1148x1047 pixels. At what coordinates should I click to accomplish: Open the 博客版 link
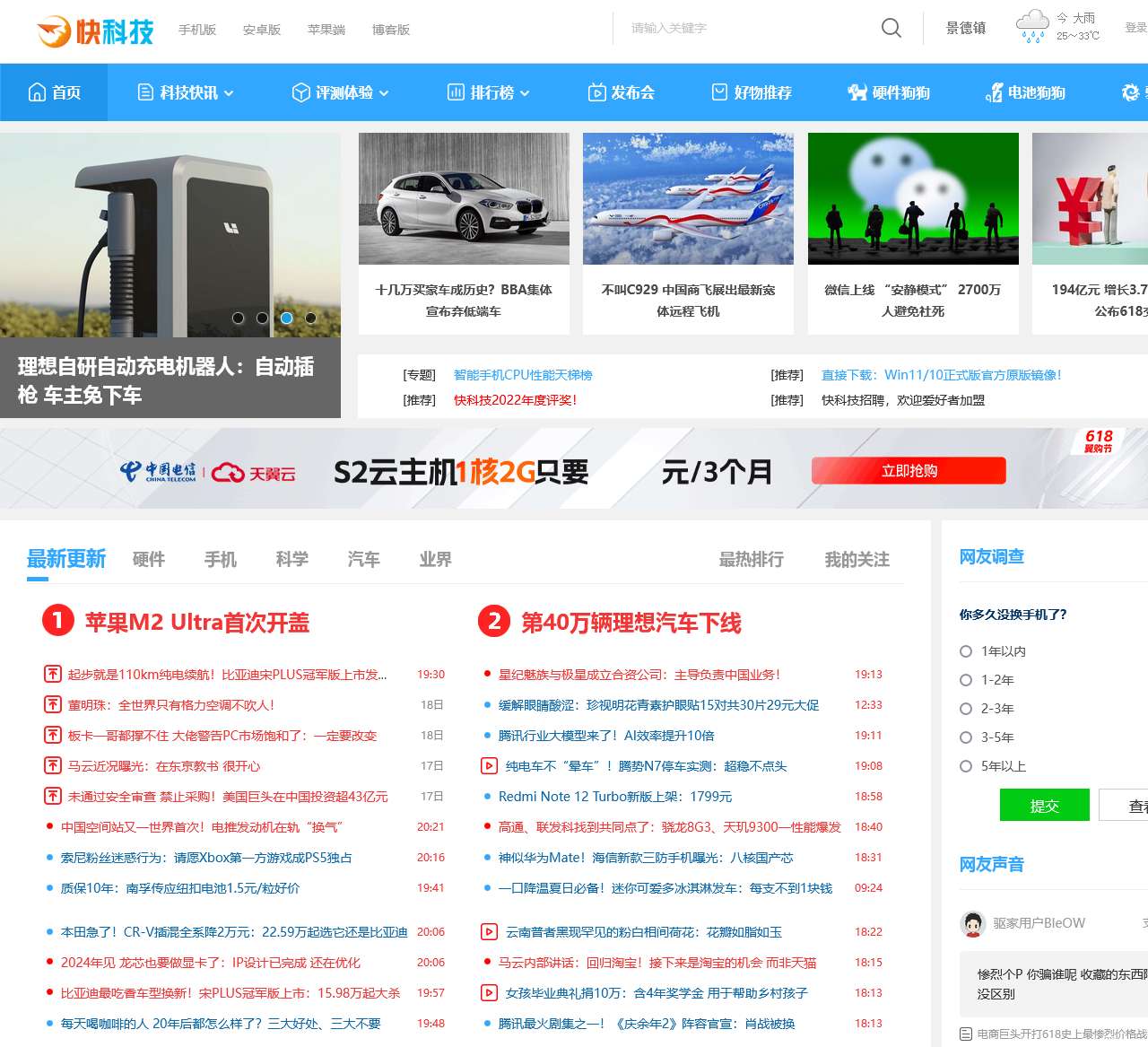[x=391, y=30]
